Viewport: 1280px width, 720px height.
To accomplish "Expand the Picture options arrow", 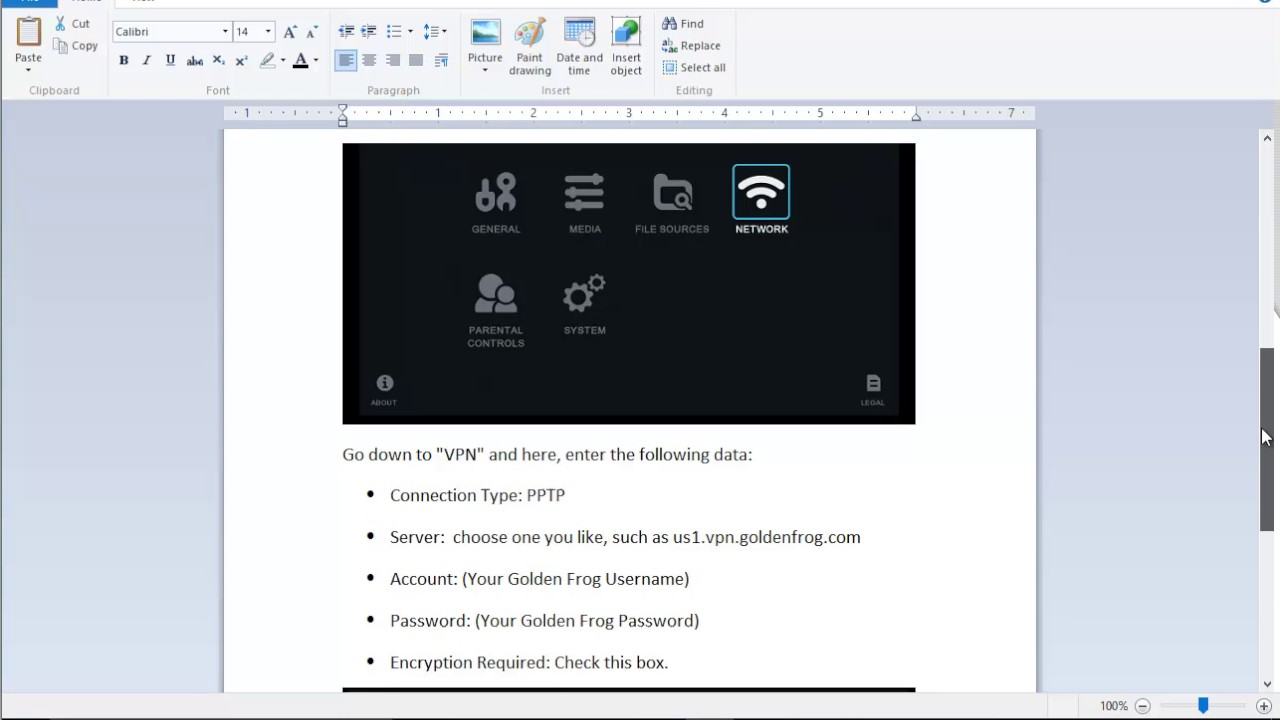I will pyautogui.click(x=485, y=70).
